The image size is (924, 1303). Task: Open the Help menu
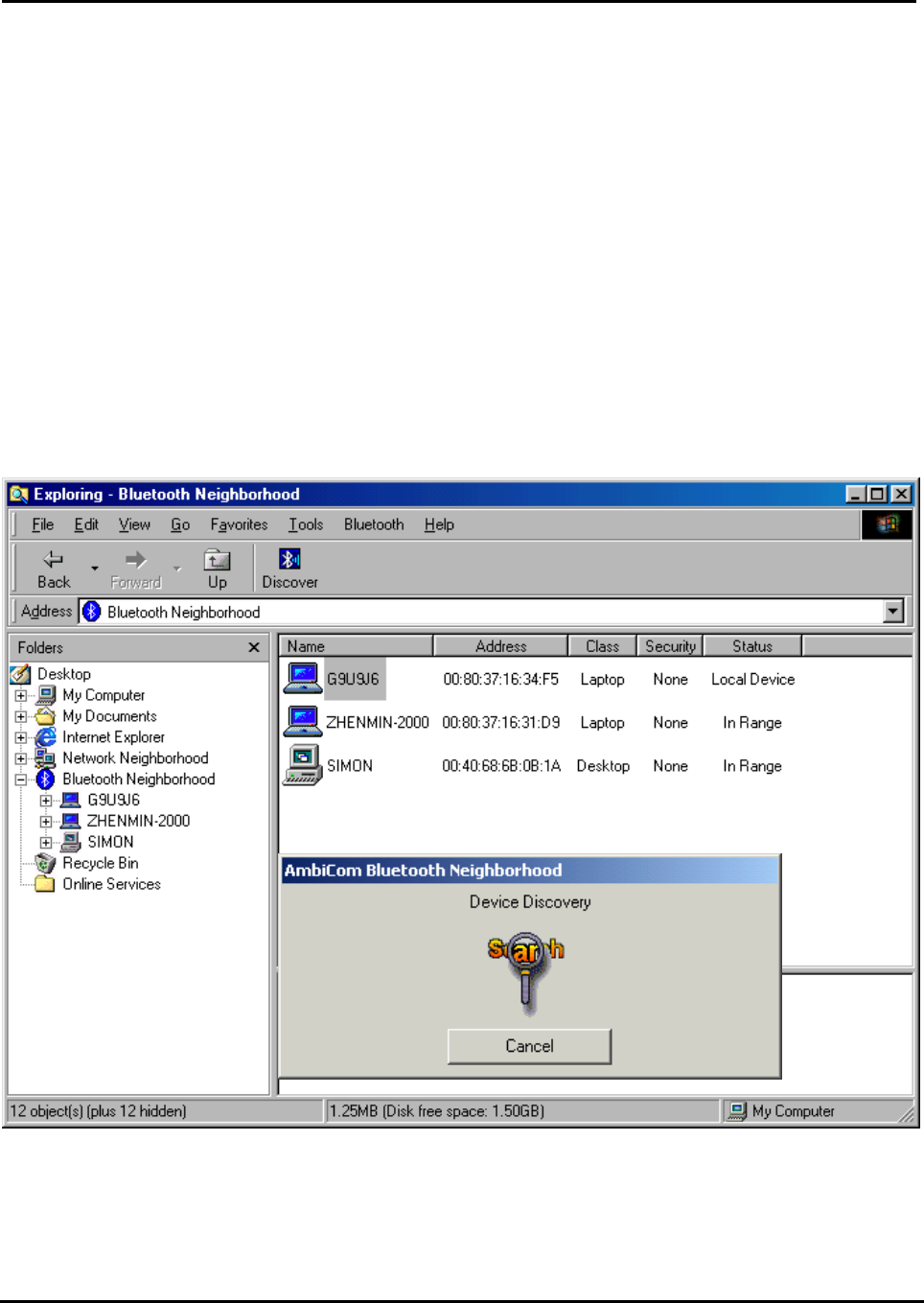[x=439, y=524]
